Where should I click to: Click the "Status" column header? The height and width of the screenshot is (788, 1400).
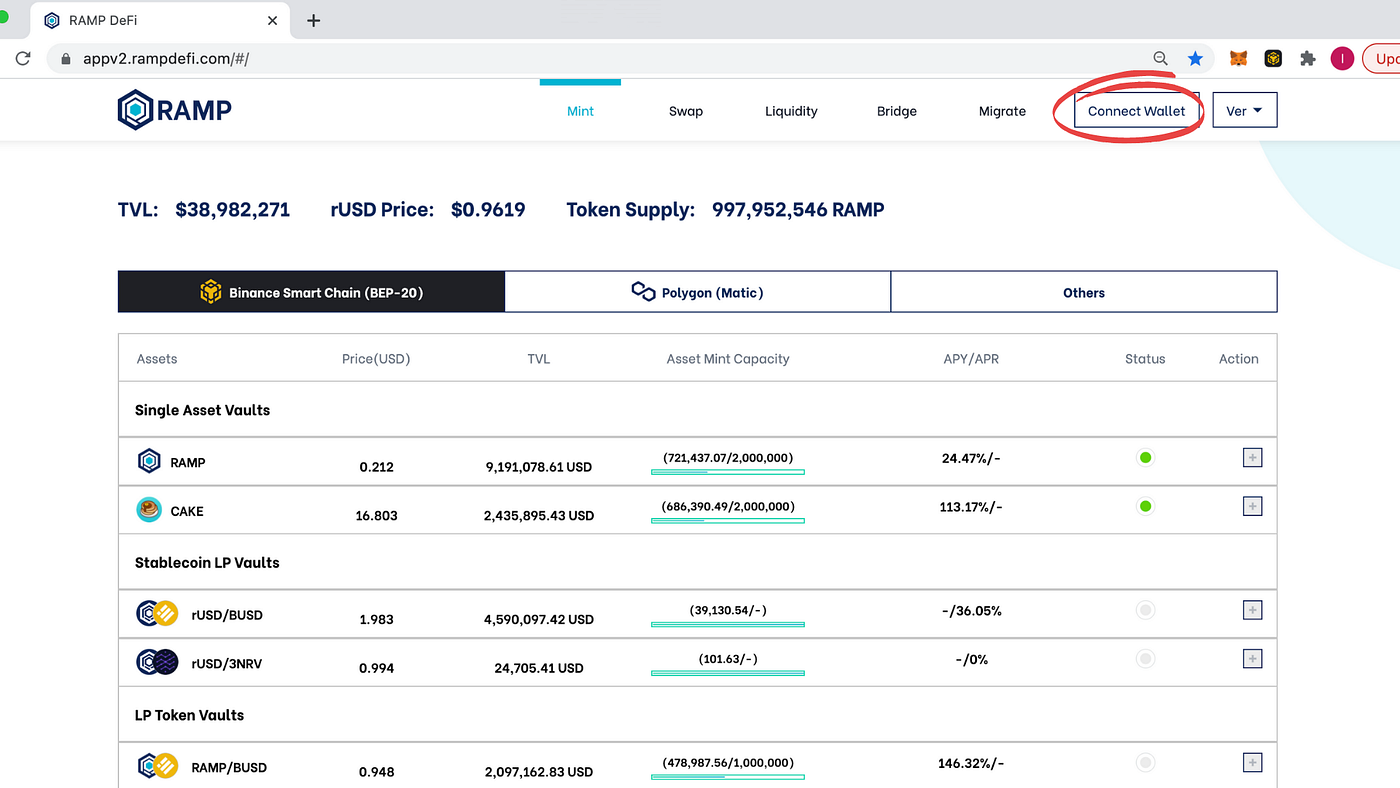tap(1145, 359)
